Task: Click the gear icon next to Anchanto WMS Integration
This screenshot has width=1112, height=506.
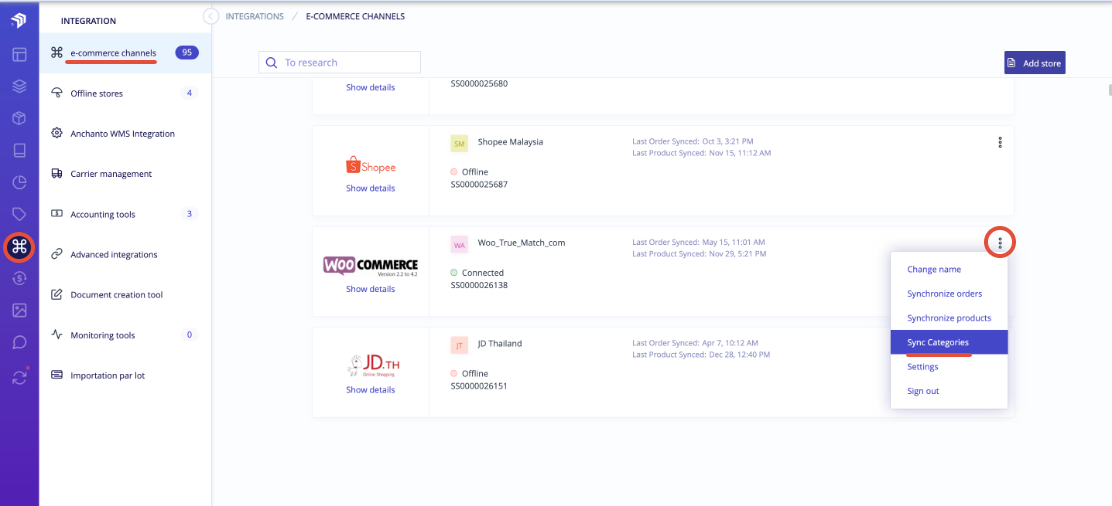Action: point(57,133)
